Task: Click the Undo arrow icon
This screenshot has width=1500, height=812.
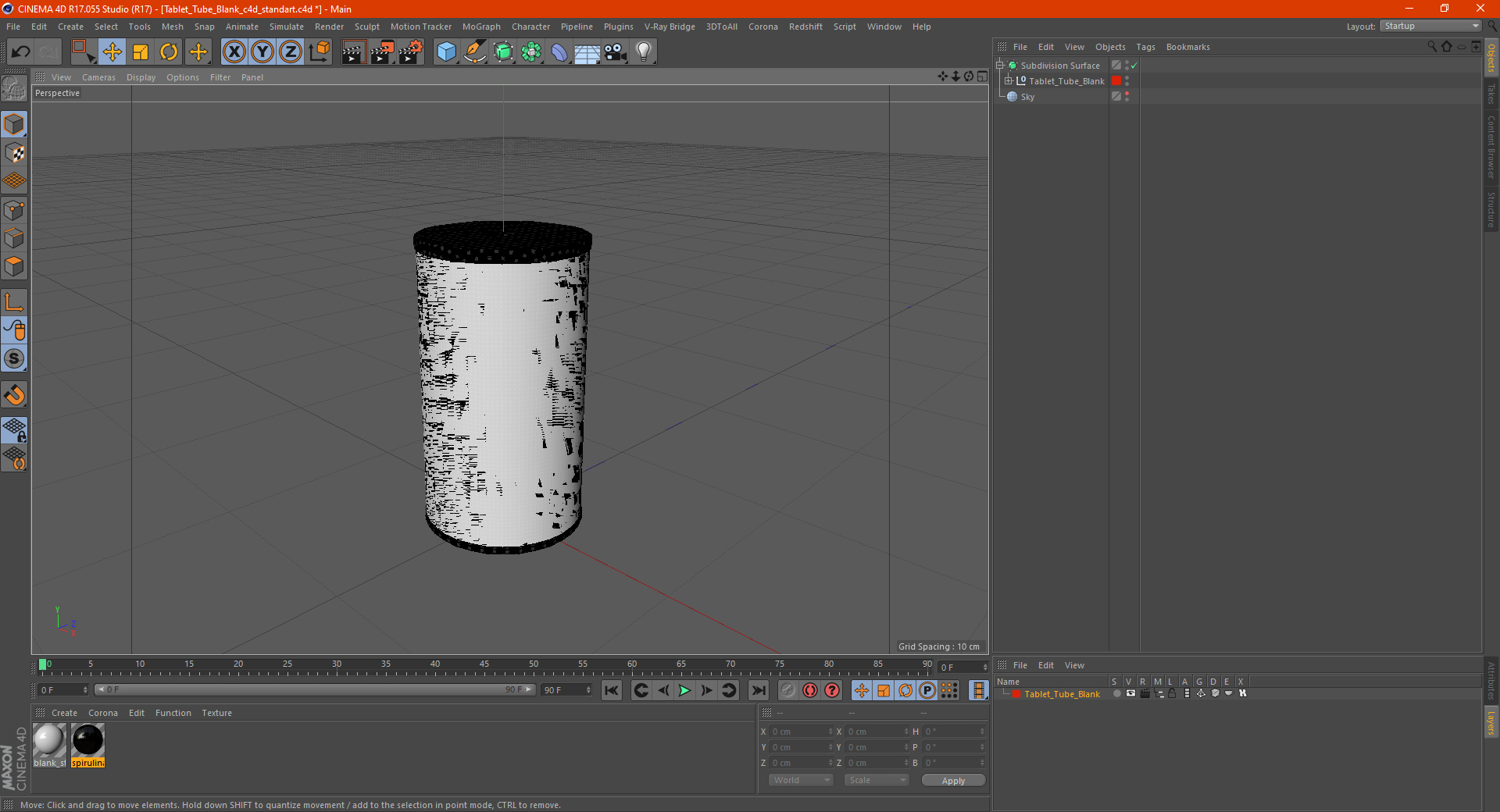Action: click(x=20, y=52)
